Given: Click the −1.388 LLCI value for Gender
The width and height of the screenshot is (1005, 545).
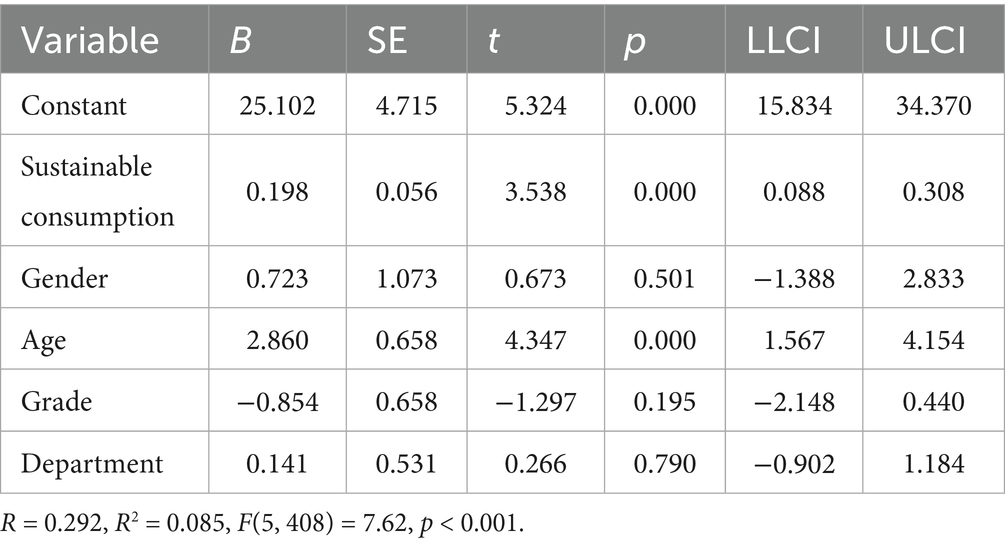Looking at the screenshot, I should [795, 278].
